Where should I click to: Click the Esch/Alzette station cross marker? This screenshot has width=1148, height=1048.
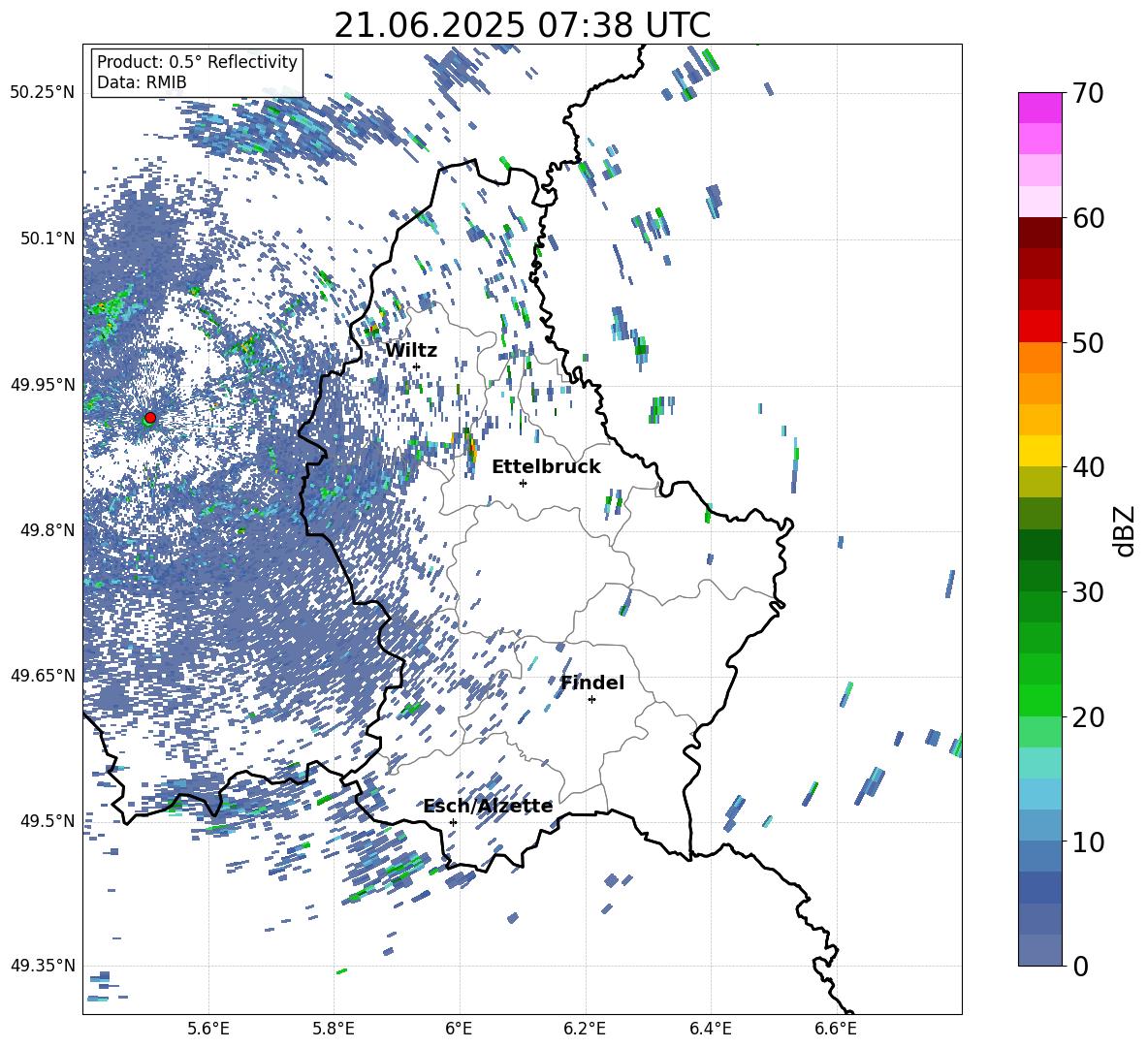pyautogui.click(x=453, y=822)
